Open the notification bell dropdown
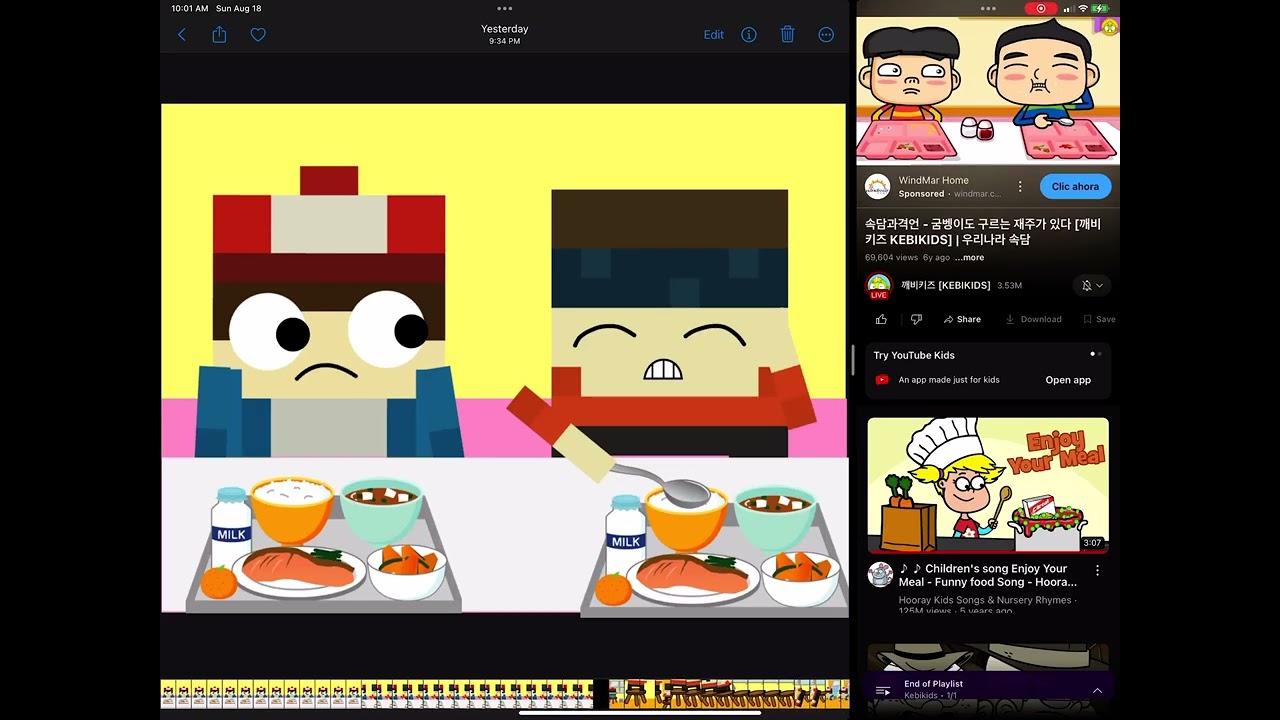Screen dimensions: 1280x720 (x=1092, y=286)
